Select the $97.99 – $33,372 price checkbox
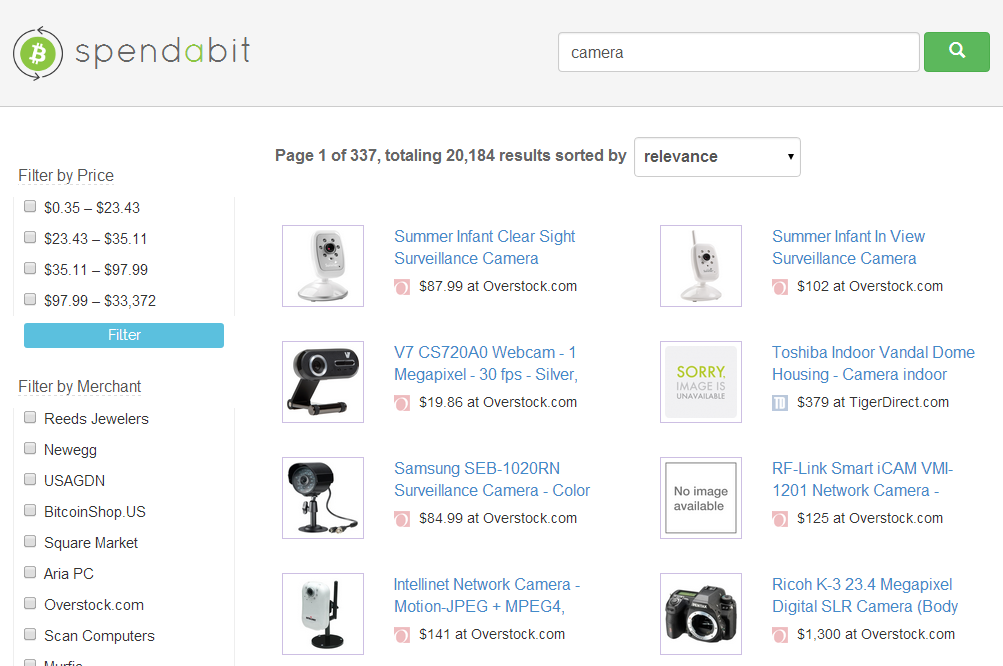1003x666 pixels. tap(30, 299)
